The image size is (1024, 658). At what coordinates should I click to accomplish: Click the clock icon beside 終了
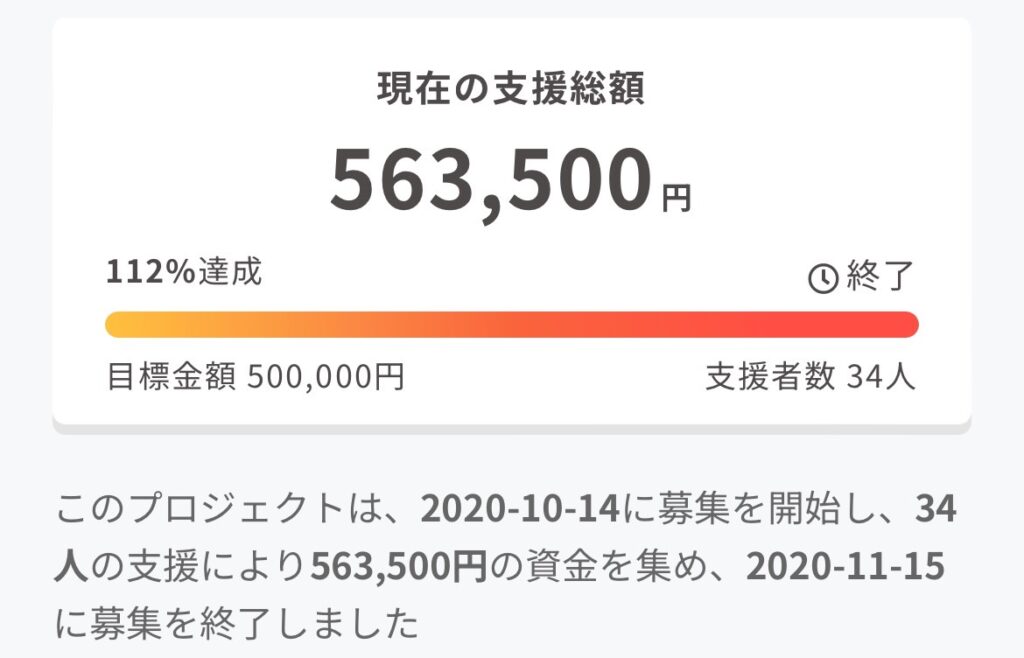[822, 279]
